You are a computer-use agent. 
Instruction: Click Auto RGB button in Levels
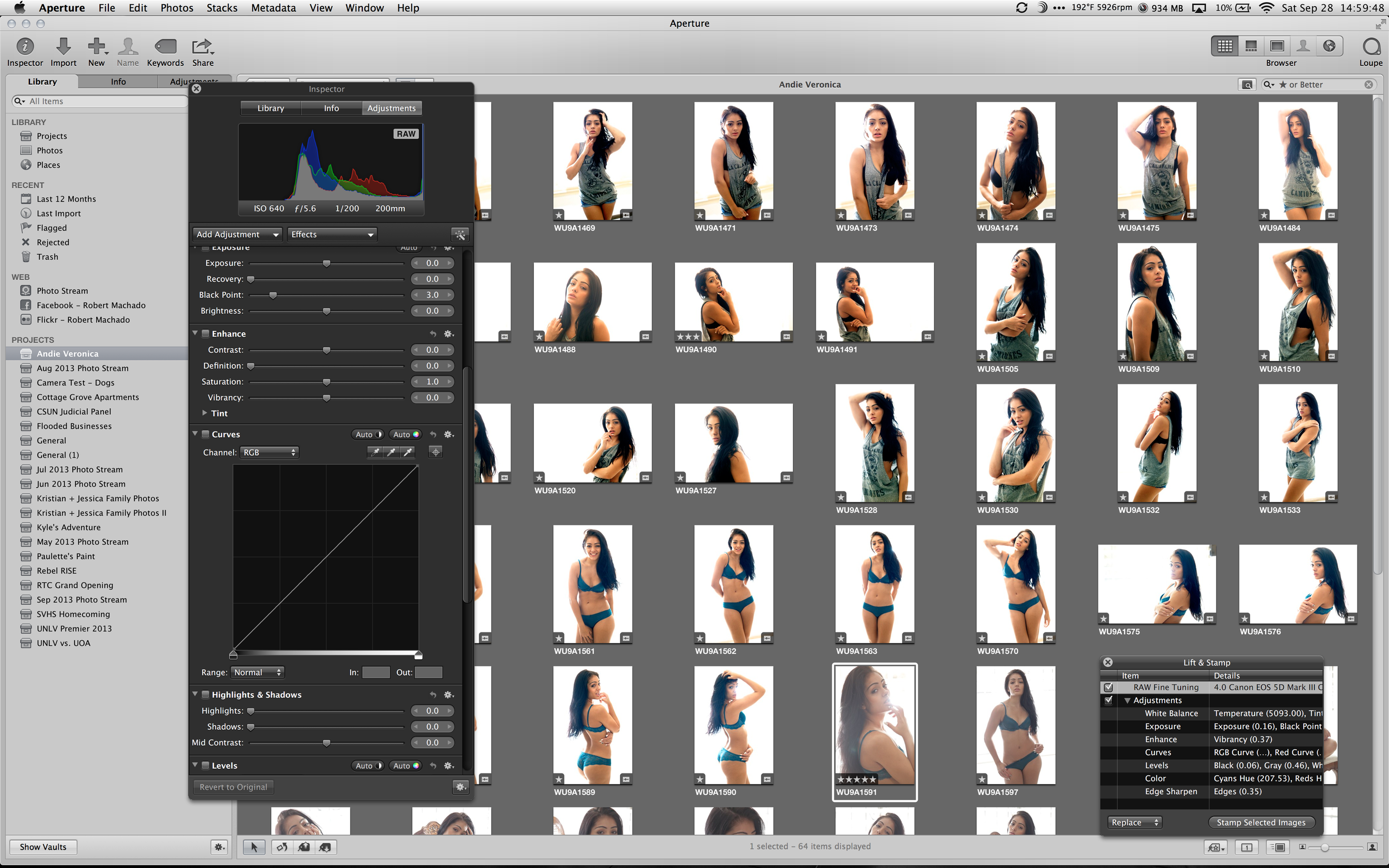tap(406, 766)
